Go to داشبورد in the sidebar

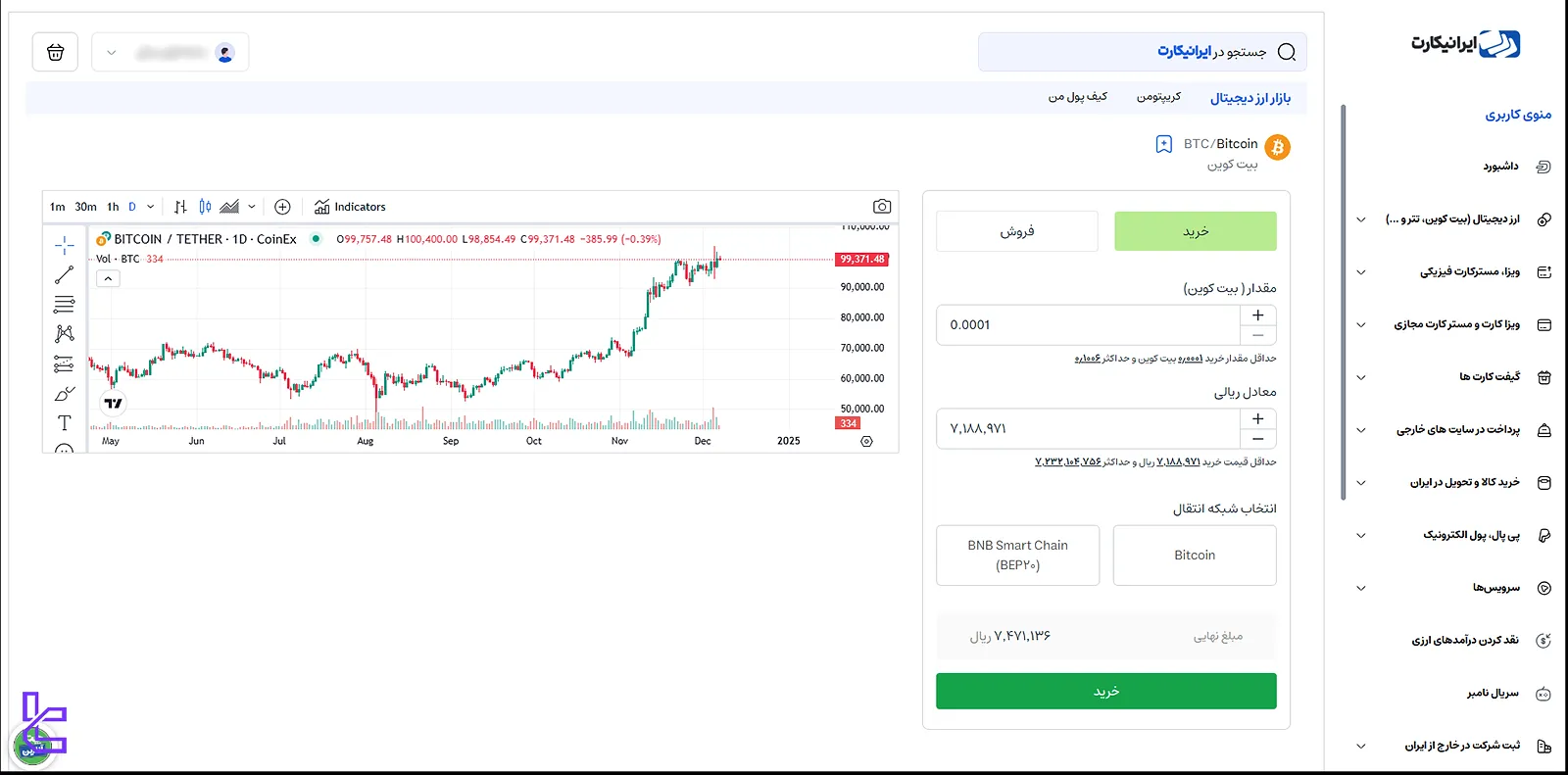point(1500,167)
